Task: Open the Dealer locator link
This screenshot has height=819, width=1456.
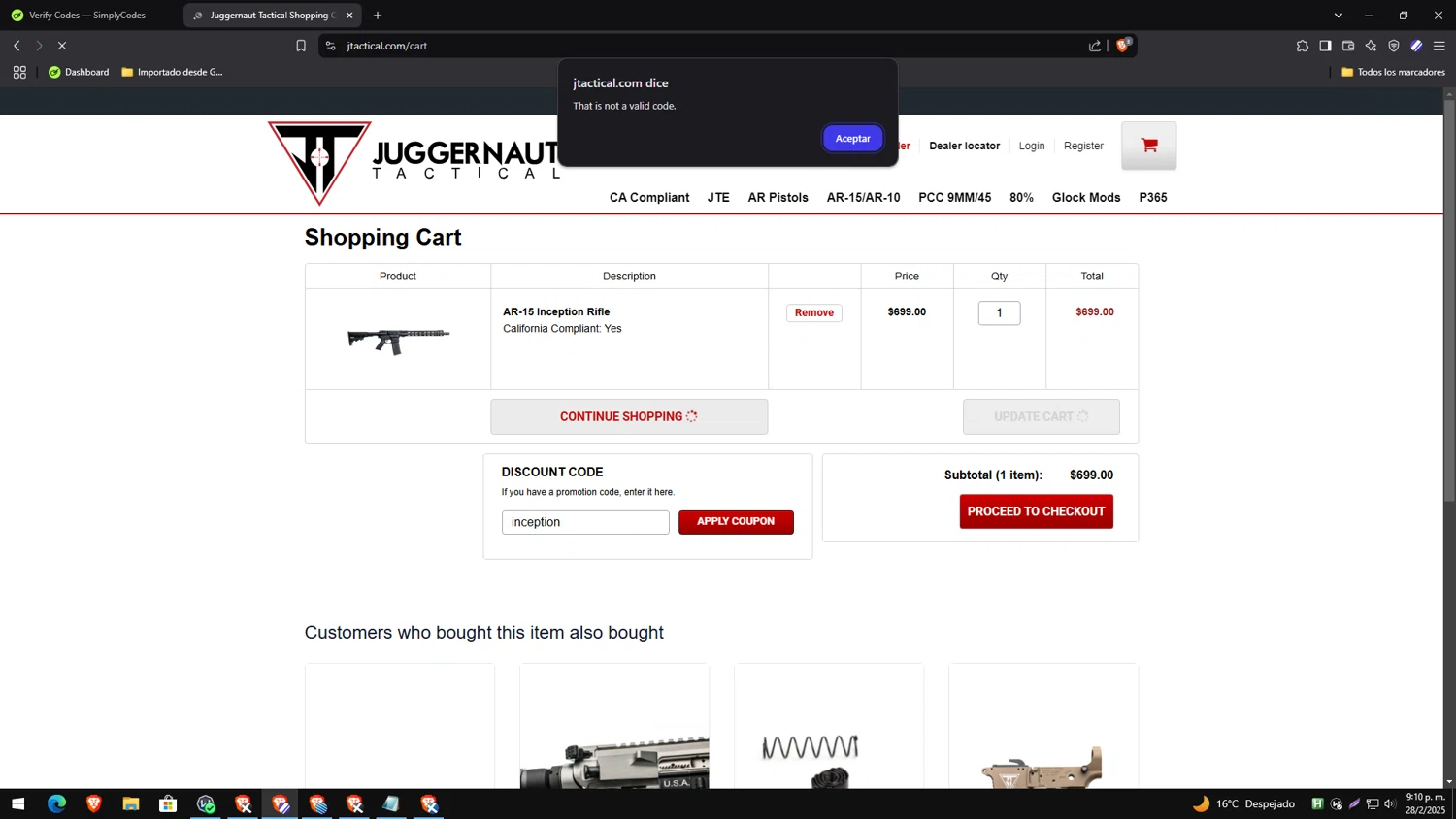Action: coord(964,146)
